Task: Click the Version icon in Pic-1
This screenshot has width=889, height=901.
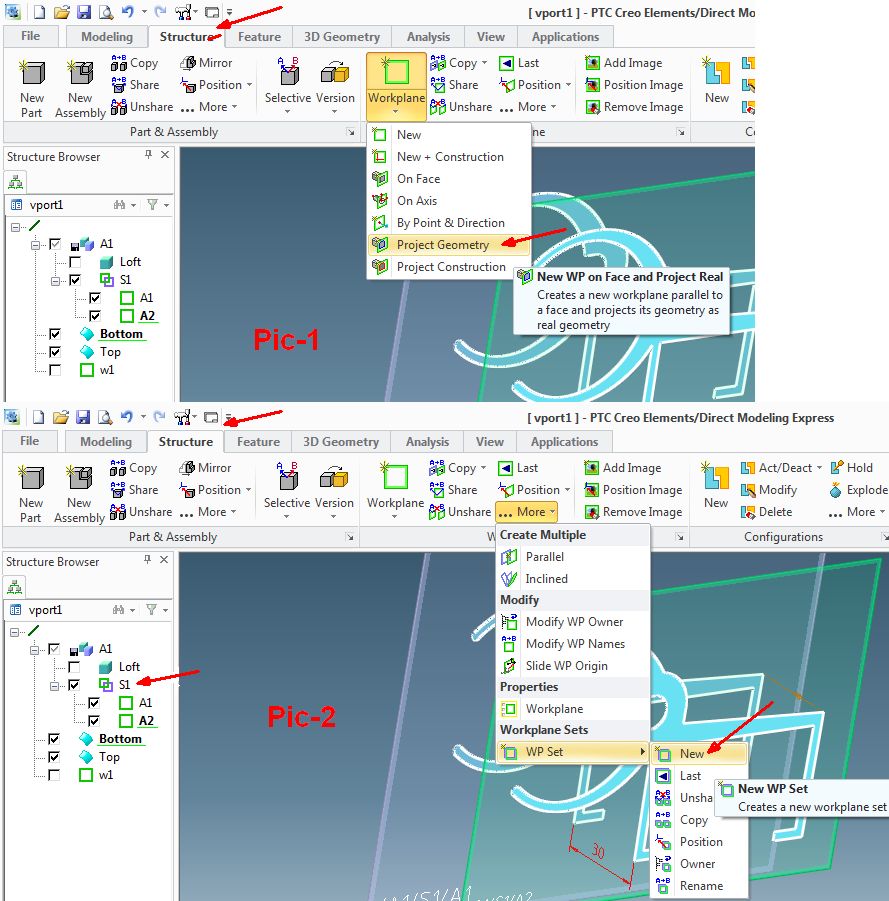Action: coord(335,73)
